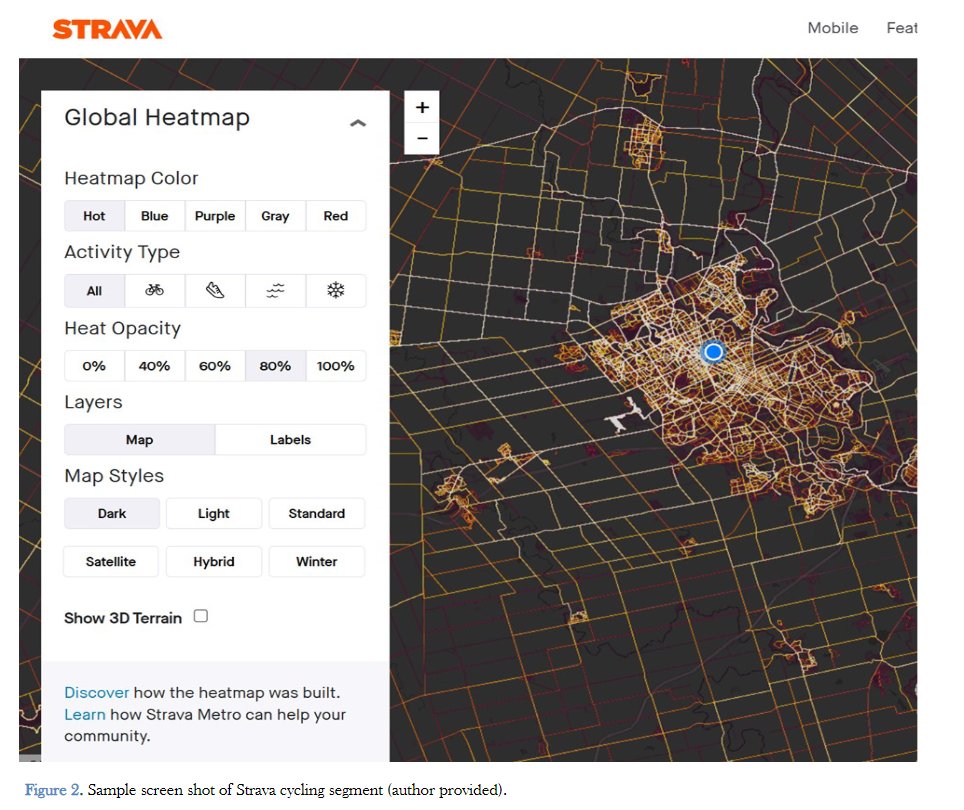Set heat opacity to 60%
The image size is (964, 810).
tap(215, 366)
